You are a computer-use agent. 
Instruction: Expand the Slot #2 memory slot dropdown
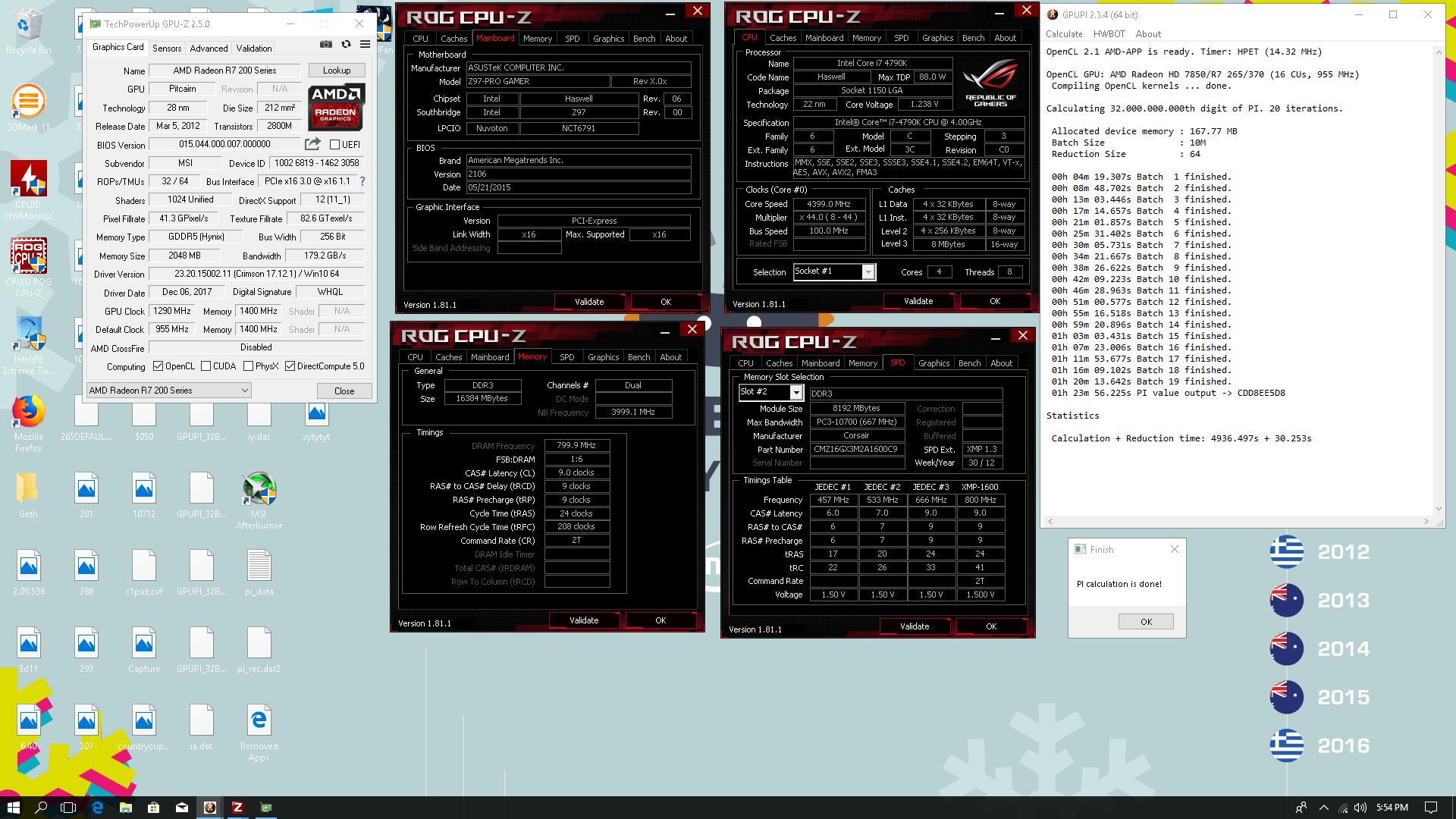[x=795, y=392]
